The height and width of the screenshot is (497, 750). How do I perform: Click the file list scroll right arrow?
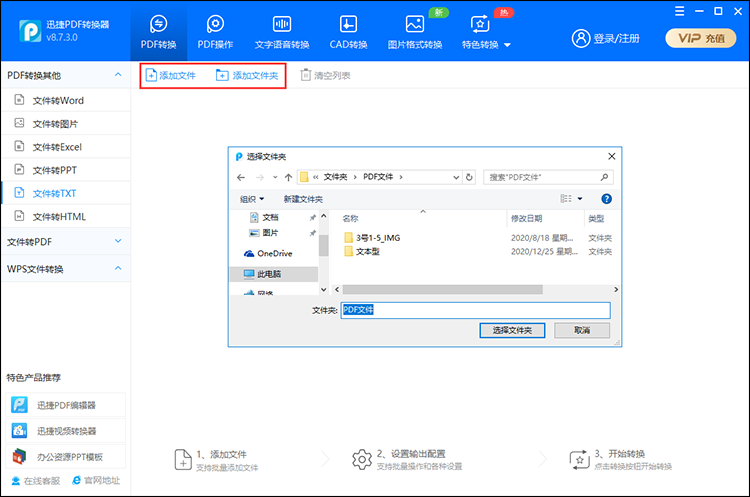coord(616,290)
